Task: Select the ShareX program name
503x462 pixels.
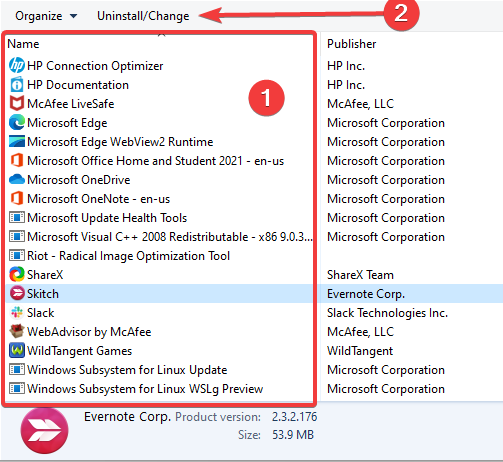Action: tap(45, 275)
